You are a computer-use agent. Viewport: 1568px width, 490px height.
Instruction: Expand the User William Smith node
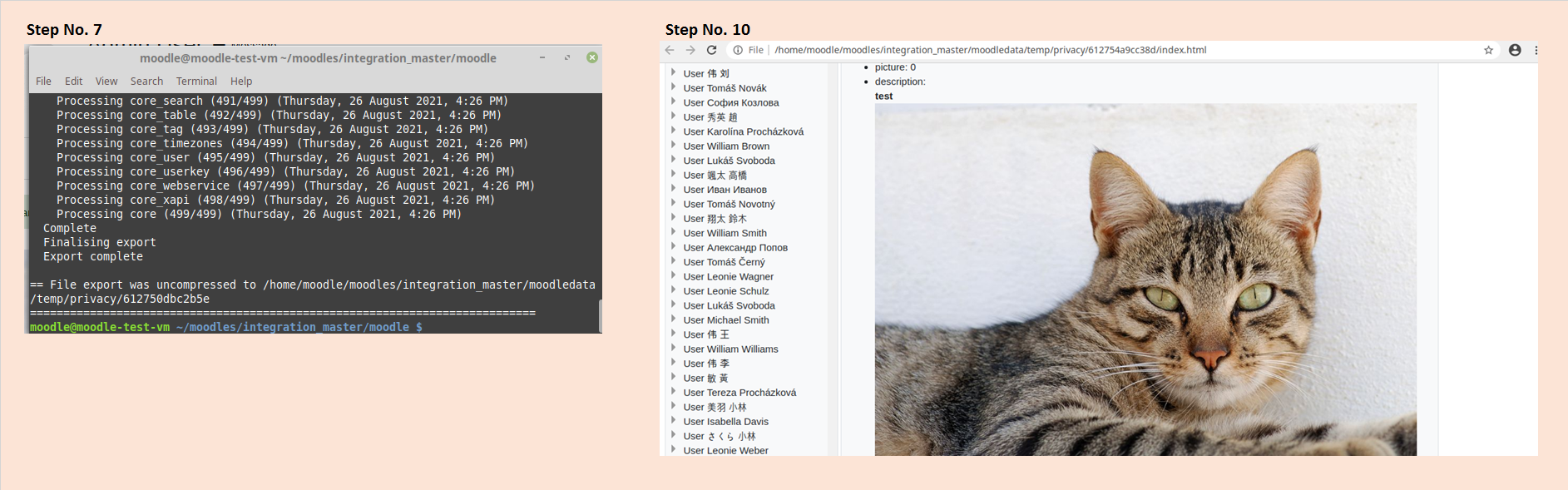click(x=673, y=233)
